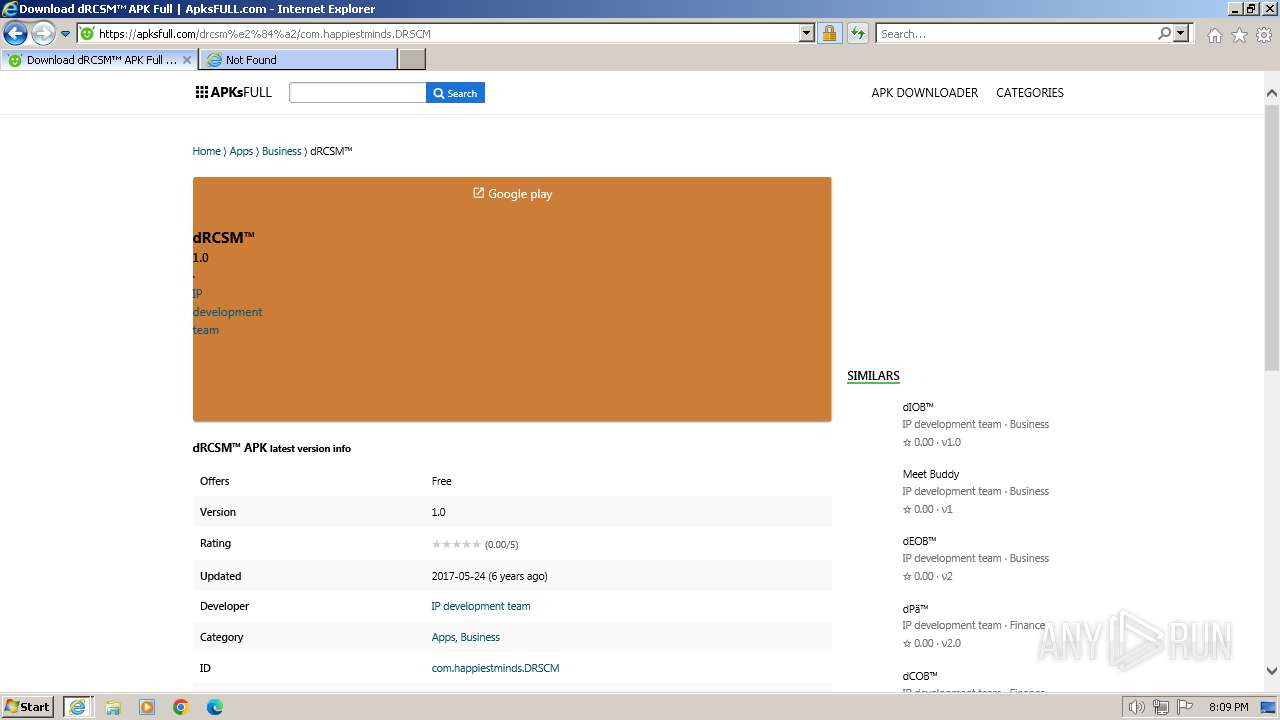Select the Free value in the Offers row
The height and width of the screenshot is (720, 1280).
pyautogui.click(x=441, y=481)
